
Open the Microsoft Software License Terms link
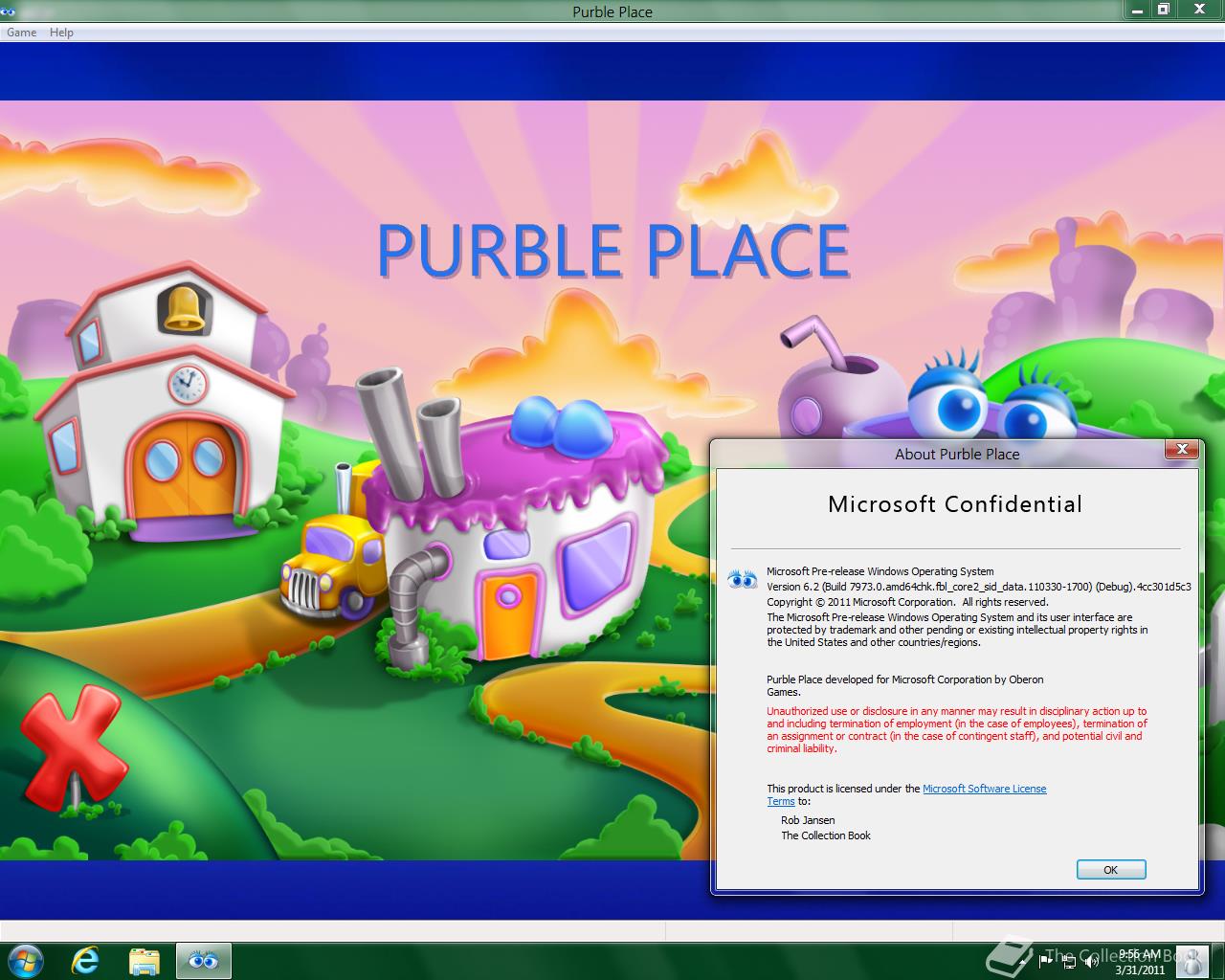[x=984, y=789]
